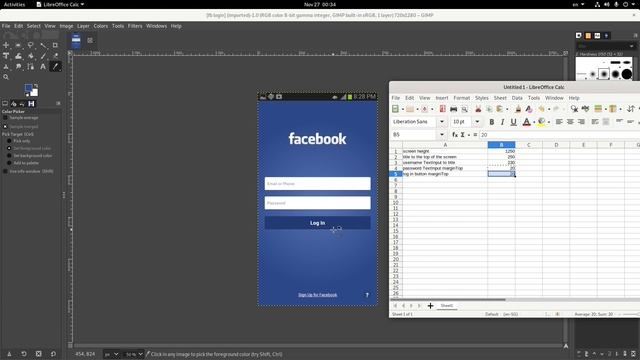Select the Sheet1 tab
The height and width of the screenshot is (360, 640).
pyautogui.click(x=447, y=306)
